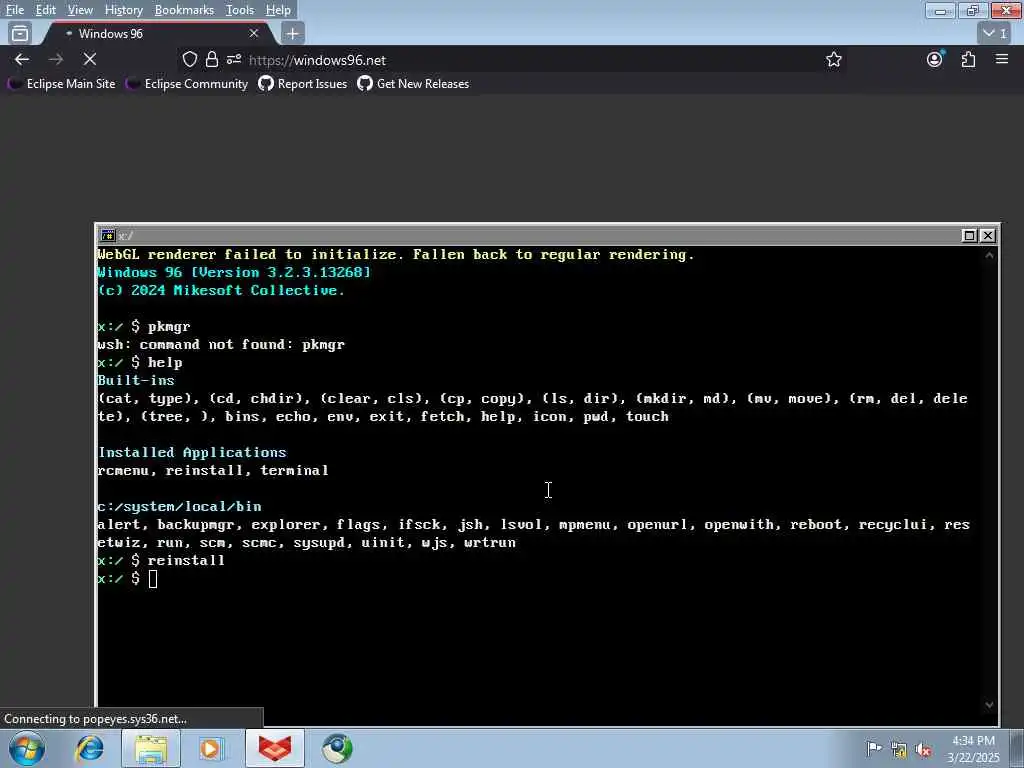Switch to the red browser taskbar icon
Screen dimensions: 1024x768
[x=275, y=748]
